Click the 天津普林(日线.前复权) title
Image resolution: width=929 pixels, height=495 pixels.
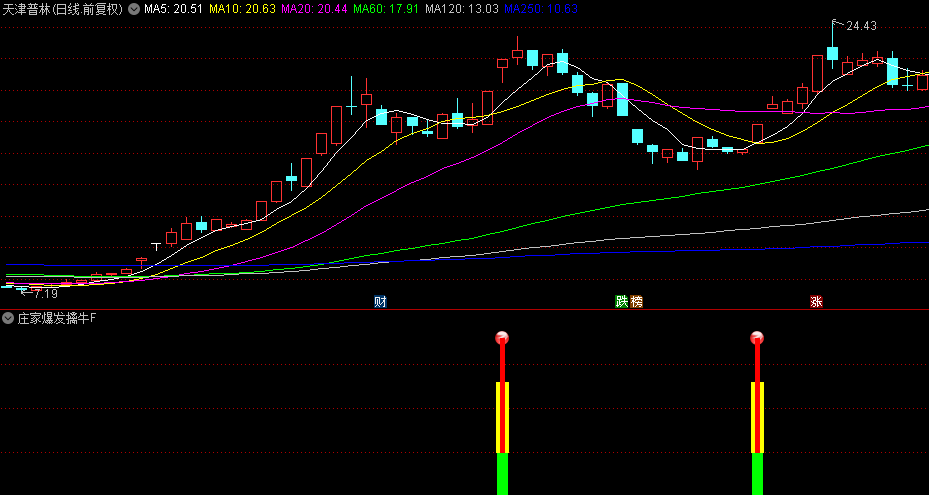tap(63, 9)
